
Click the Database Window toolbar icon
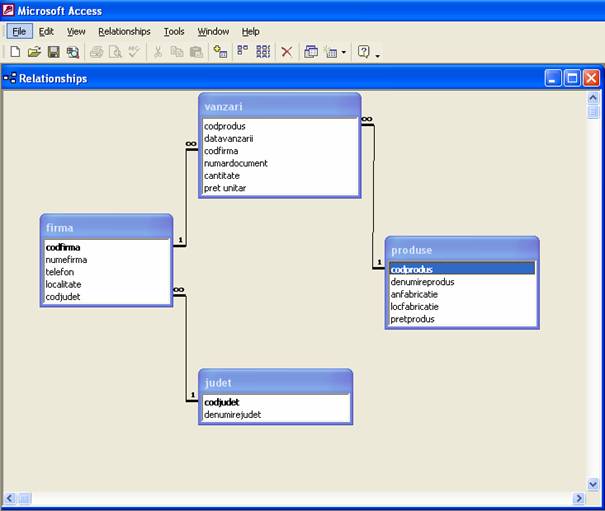coord(311,52)
